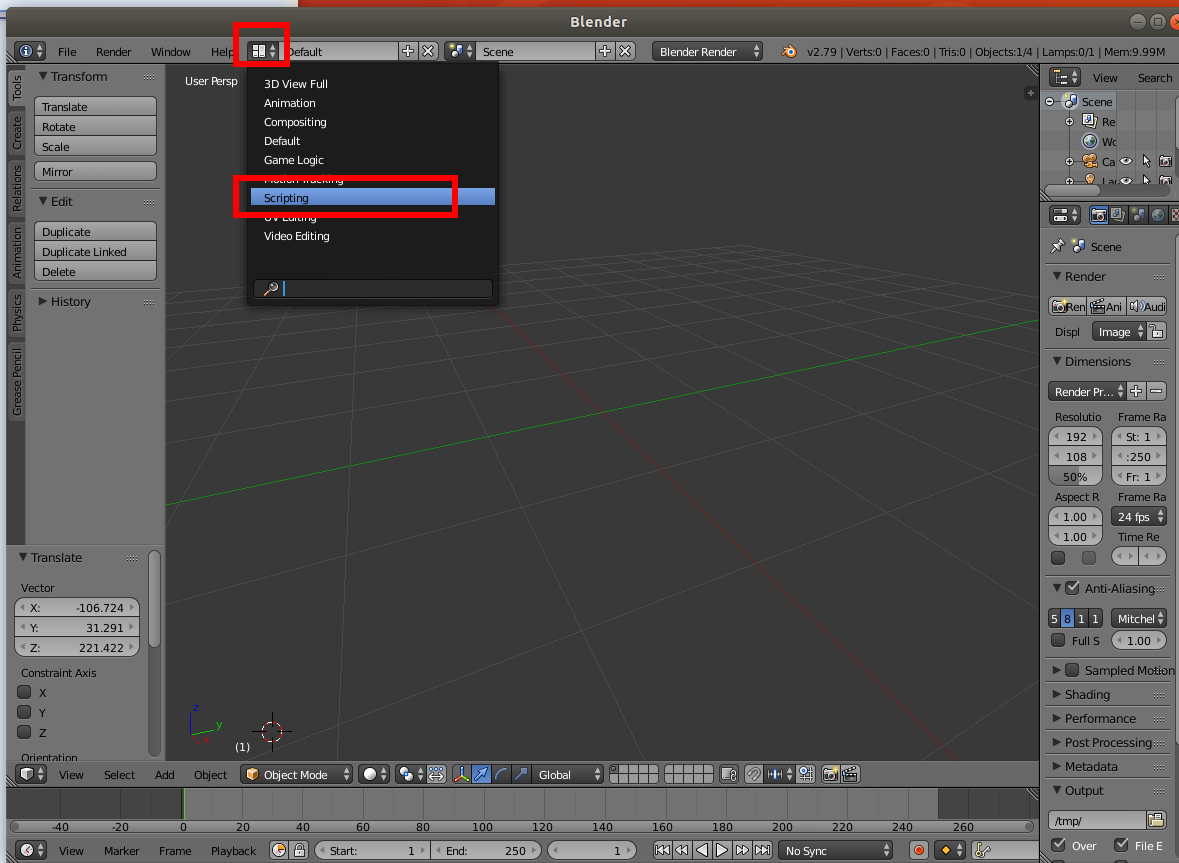Open the Object Mode dropdown
Screen dimensions: 1179x863
[297, 774]
